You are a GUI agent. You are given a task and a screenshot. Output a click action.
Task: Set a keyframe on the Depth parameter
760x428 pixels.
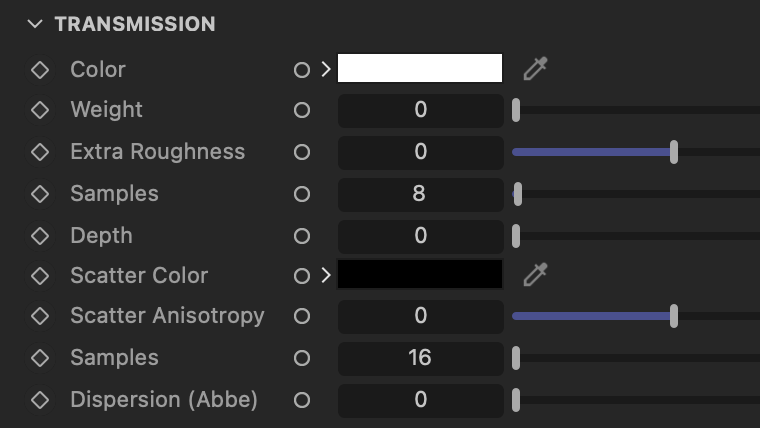coord(40,236)
